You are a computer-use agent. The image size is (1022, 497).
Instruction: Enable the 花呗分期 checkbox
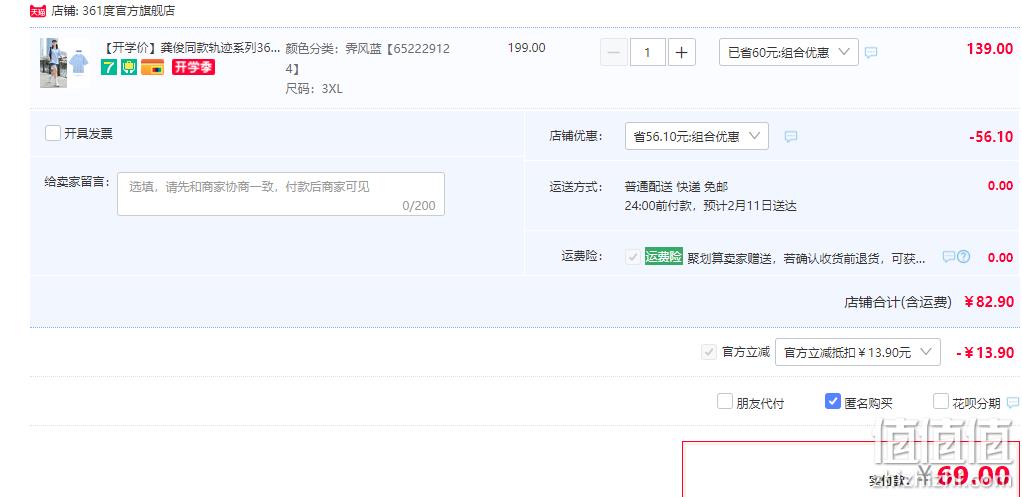point(941,401)
